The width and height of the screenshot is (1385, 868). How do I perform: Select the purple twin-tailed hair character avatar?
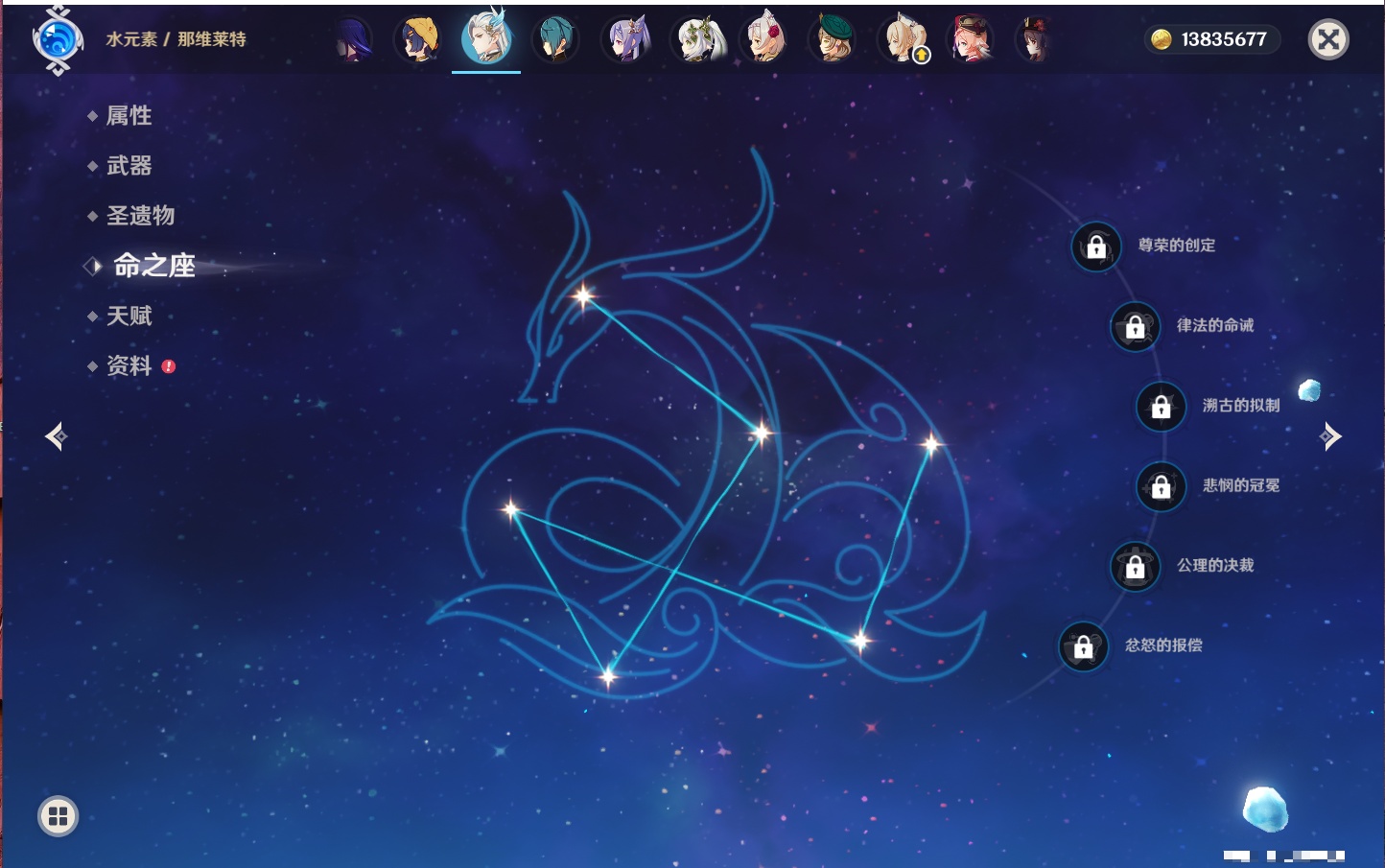pos(626,40)
